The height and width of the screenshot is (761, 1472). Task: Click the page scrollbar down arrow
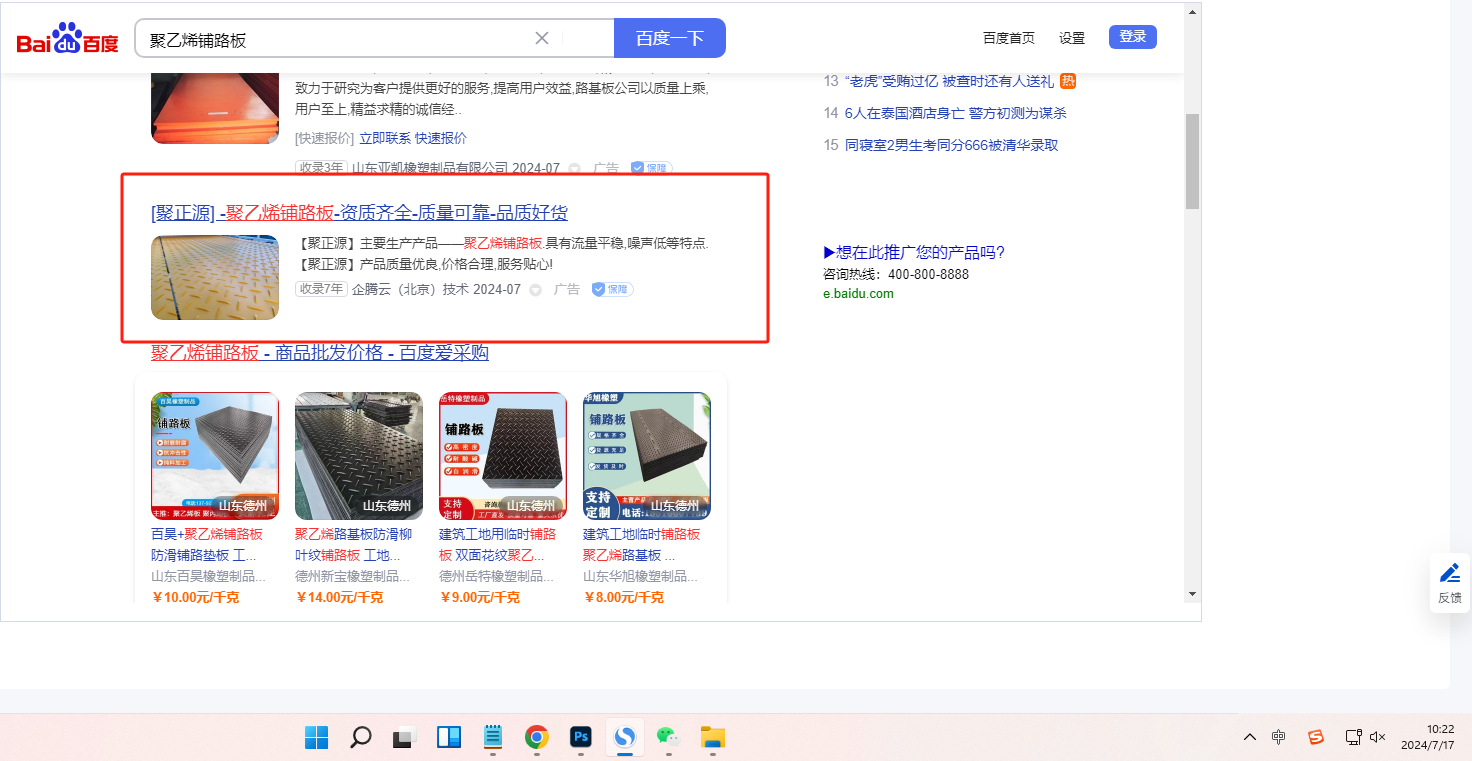pos(1192,593)
